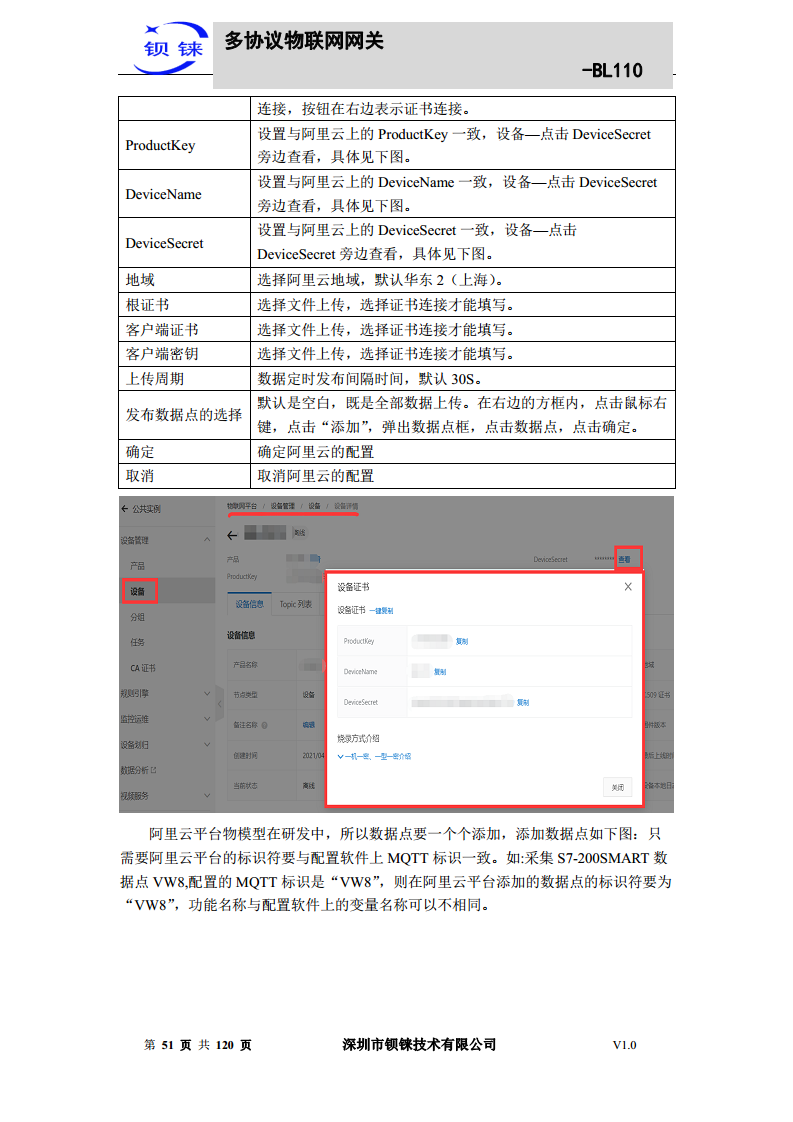Click the -BL110 model label in the header
Screen dimensions: 793x1122
(612, 70)
